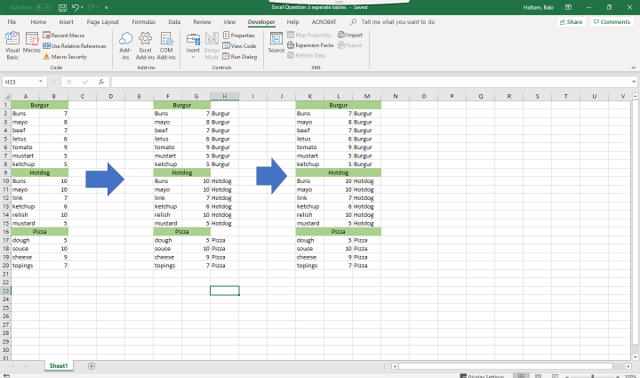The image size is (640, 378).
Task: Toggle Design Mode
Action: (x=211, y=46)
